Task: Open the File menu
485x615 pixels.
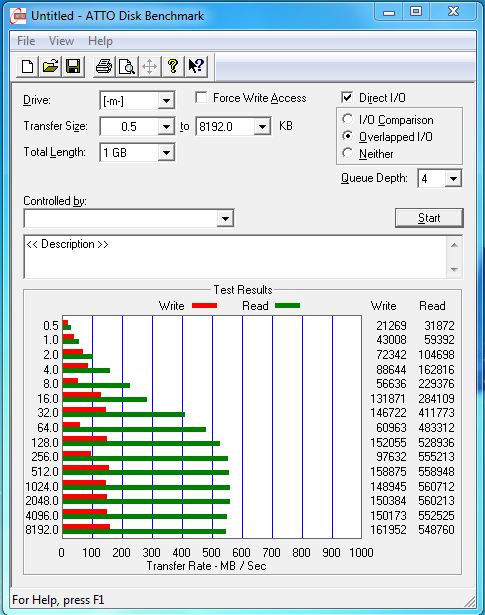Action: 26,41
